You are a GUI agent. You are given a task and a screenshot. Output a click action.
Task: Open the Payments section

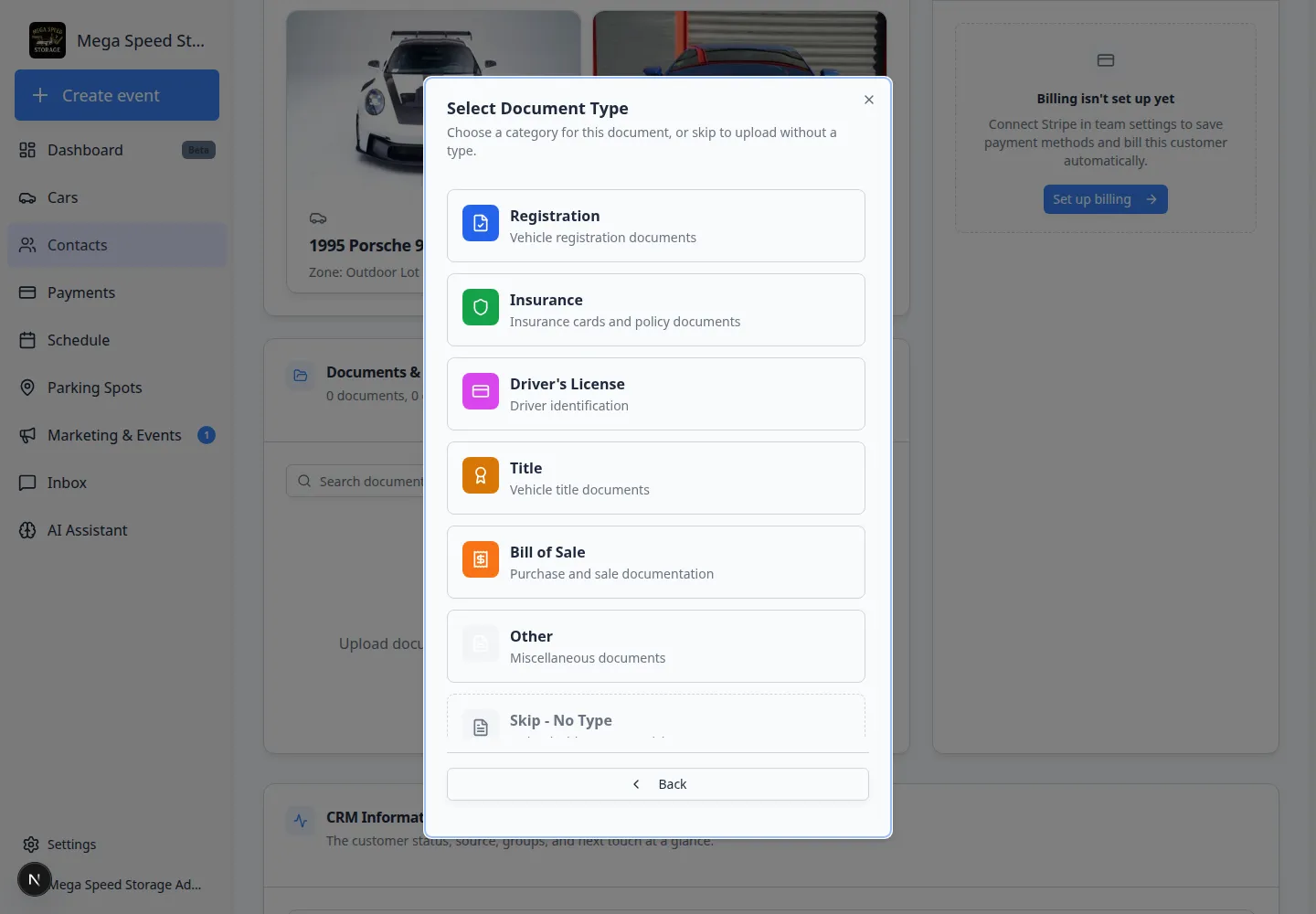click(x=117, y=292)
